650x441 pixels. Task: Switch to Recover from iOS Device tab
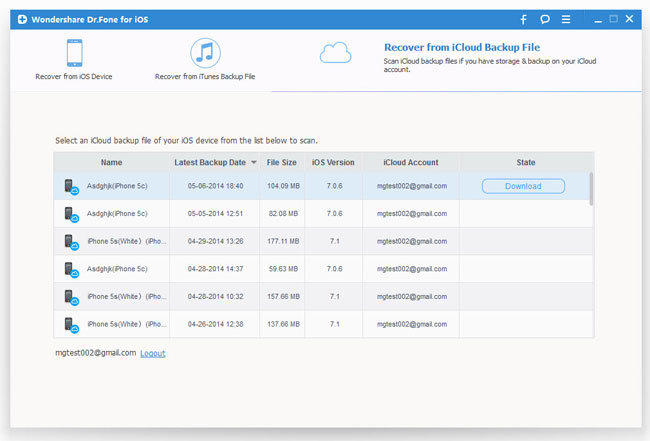[x=74, y=76]
